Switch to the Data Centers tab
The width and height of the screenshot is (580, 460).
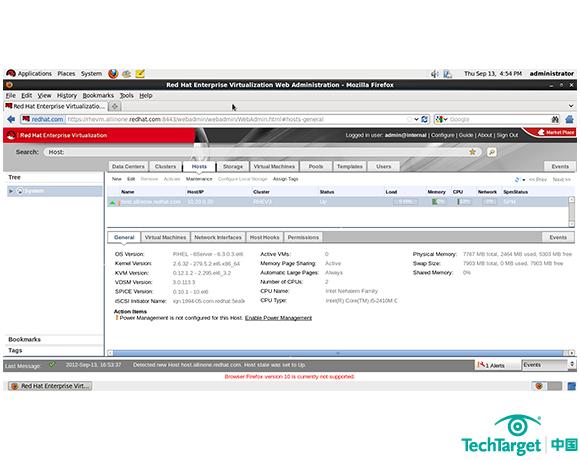coord(128,166)
